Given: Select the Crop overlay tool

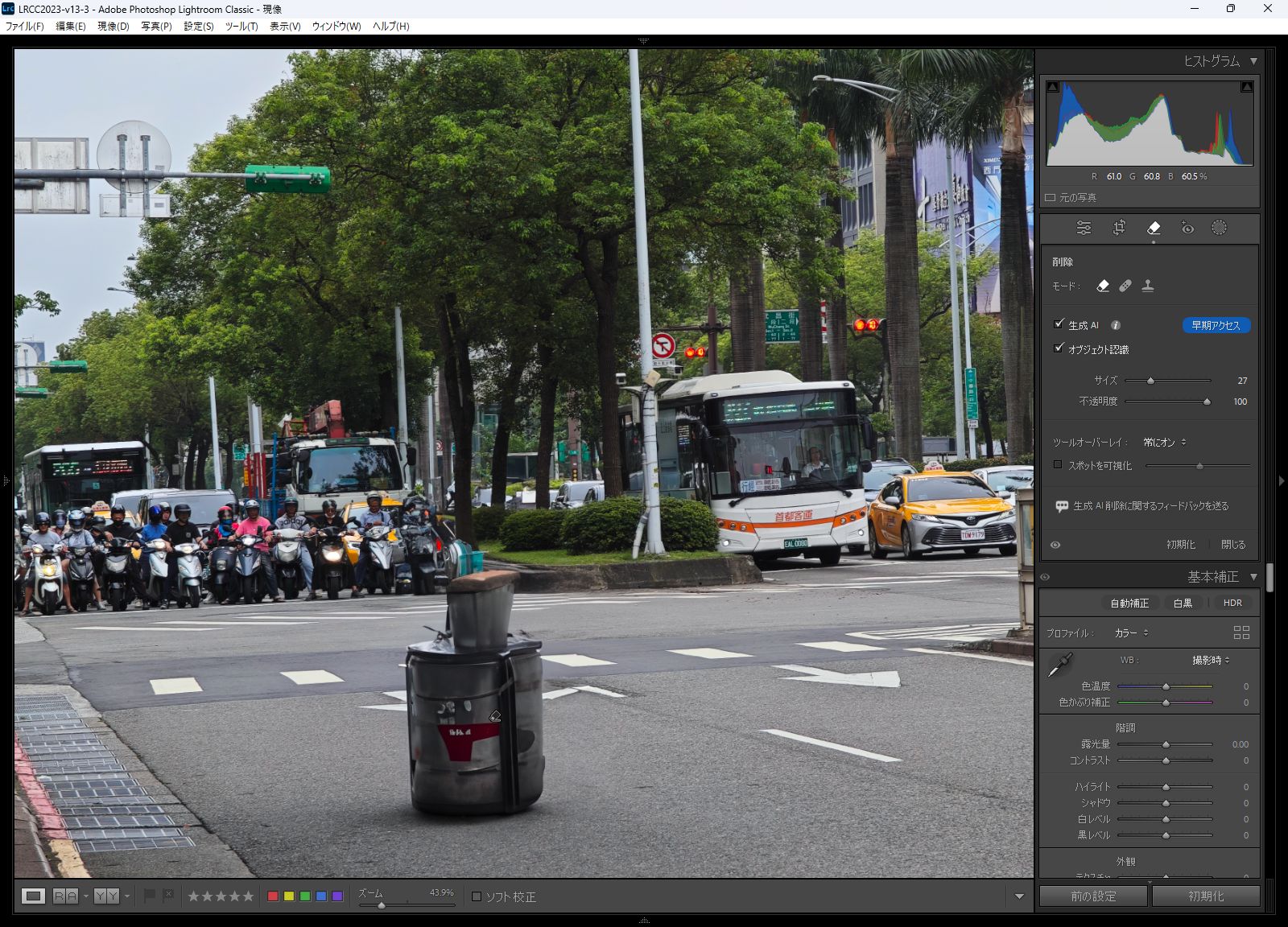Looking at the screenshot, I should click(x=1119, y=229).
